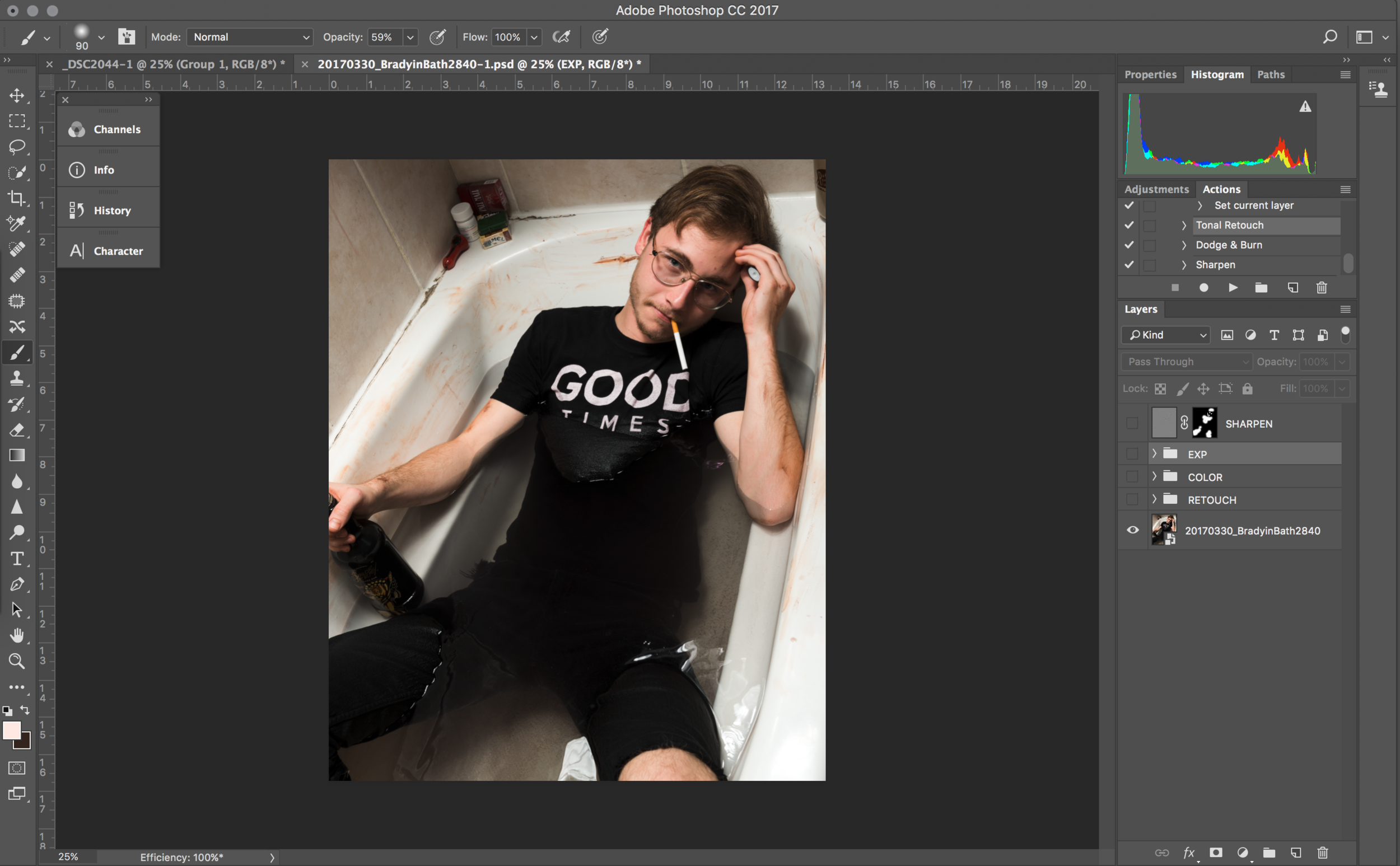Expand the RETOUCH layer group
This screenshot has width=1400, height=866.
tap(1154, 499)
